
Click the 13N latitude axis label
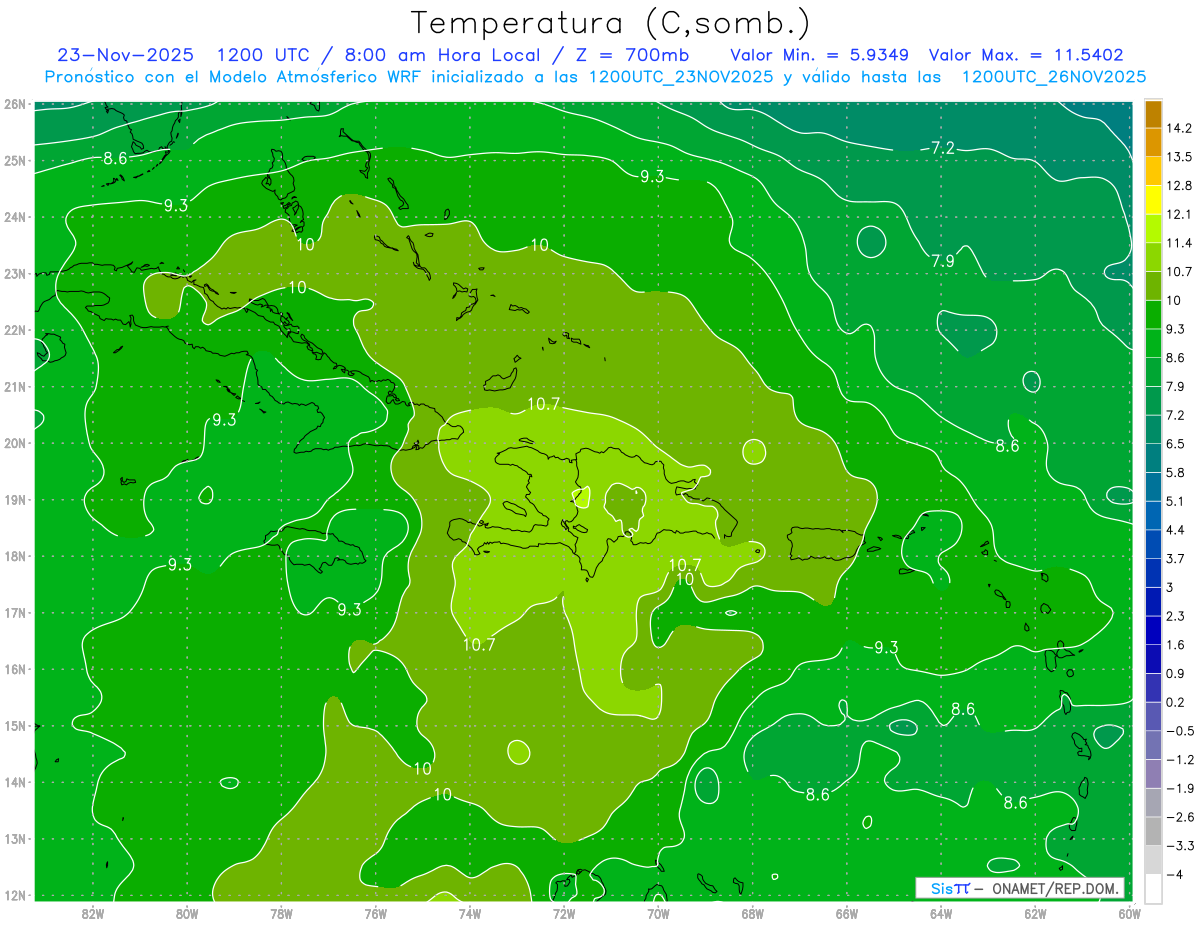(14, 838)
